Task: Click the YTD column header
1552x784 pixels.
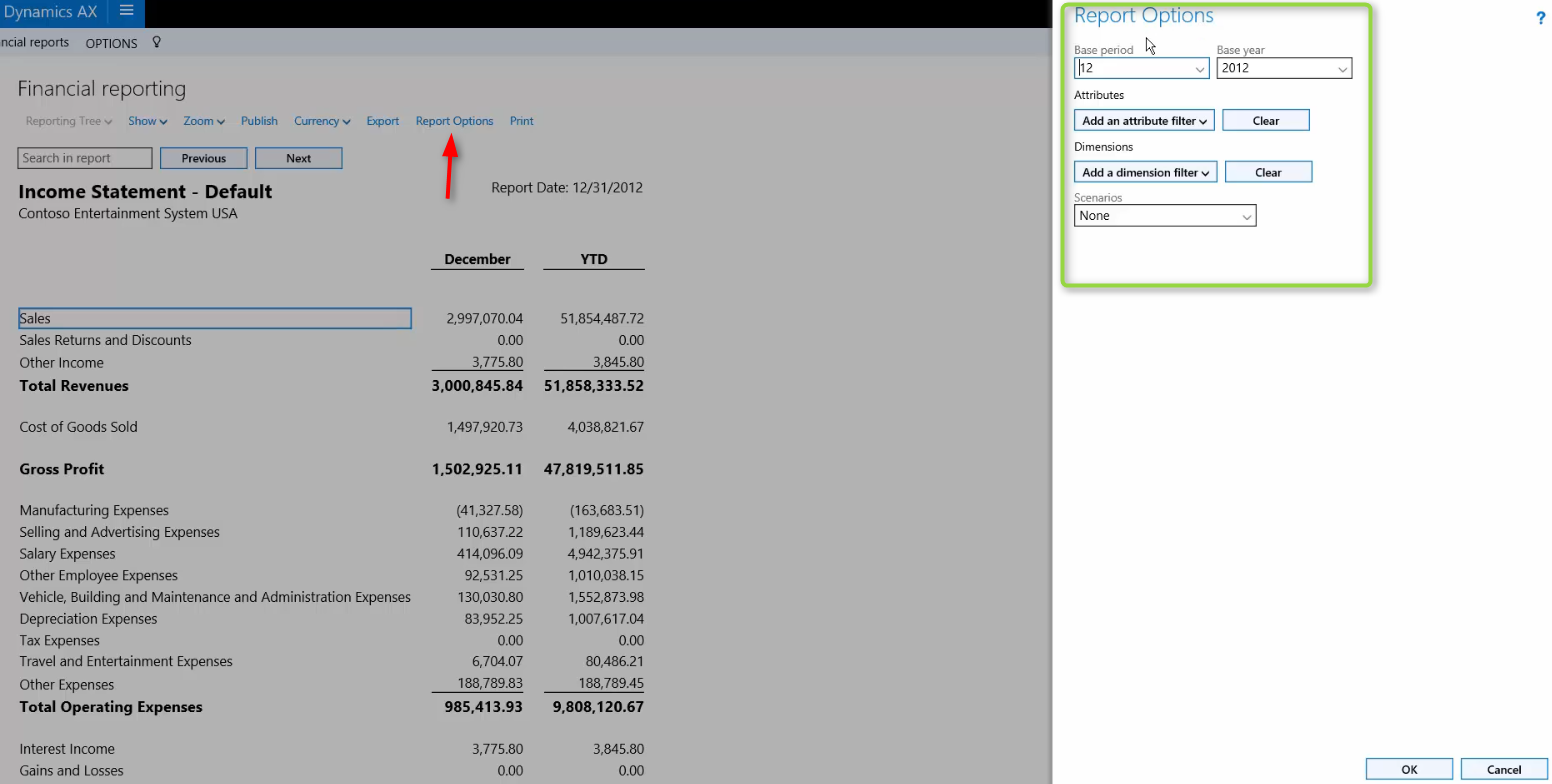Action: 594,259
